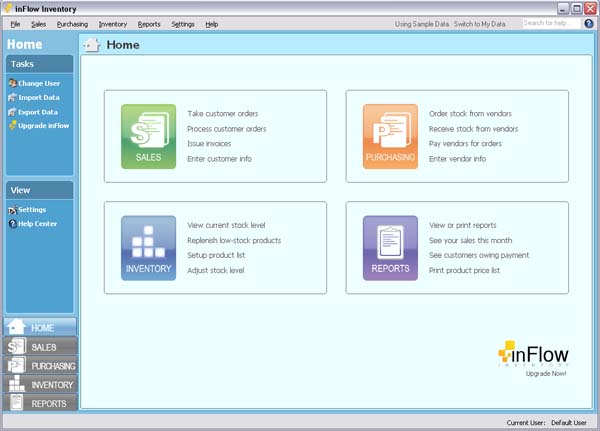Click the Help Center question icon
The image size is (600, 431).
point(12,224)
